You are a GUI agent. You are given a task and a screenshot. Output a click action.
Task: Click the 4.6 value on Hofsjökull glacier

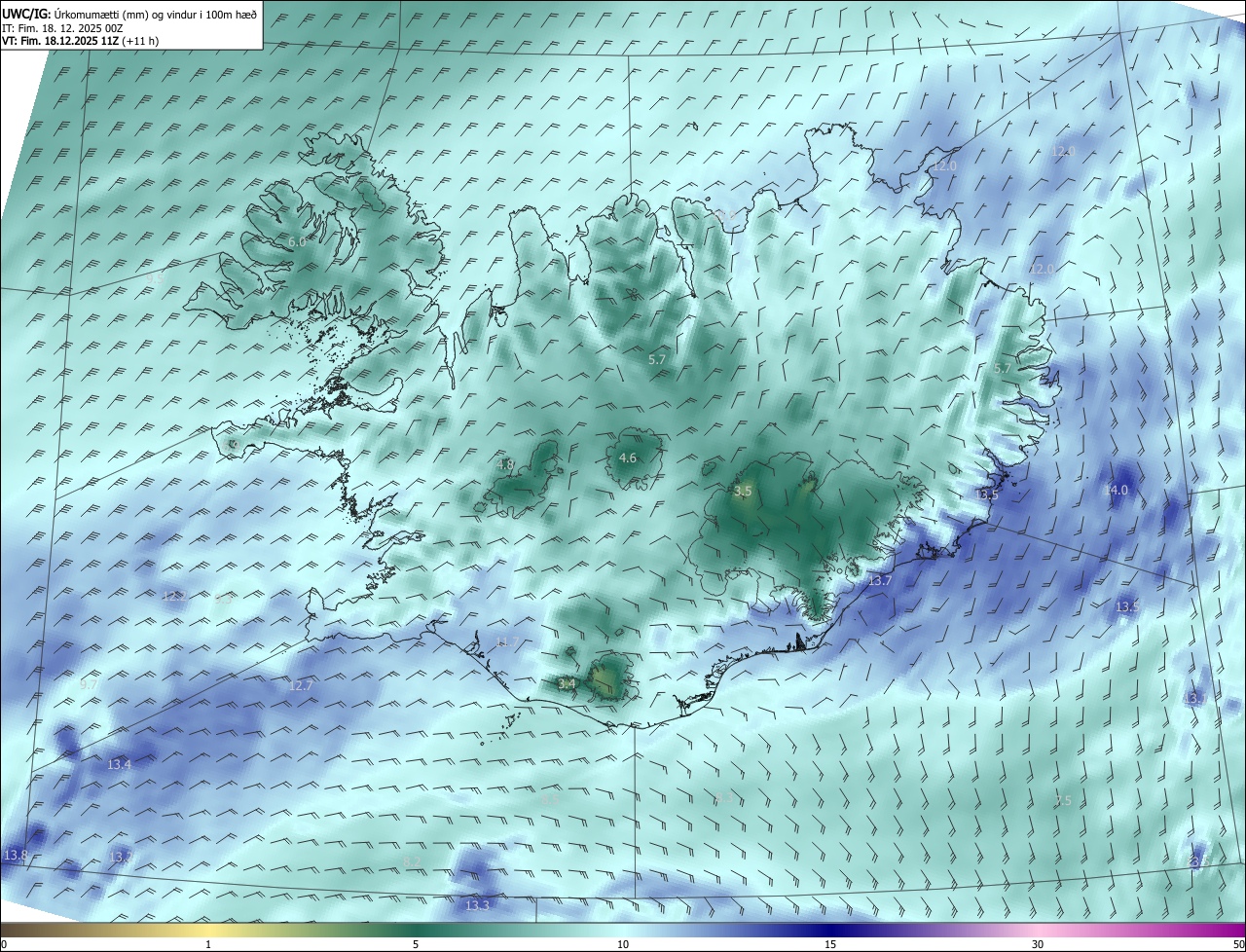tap(628, 458)
